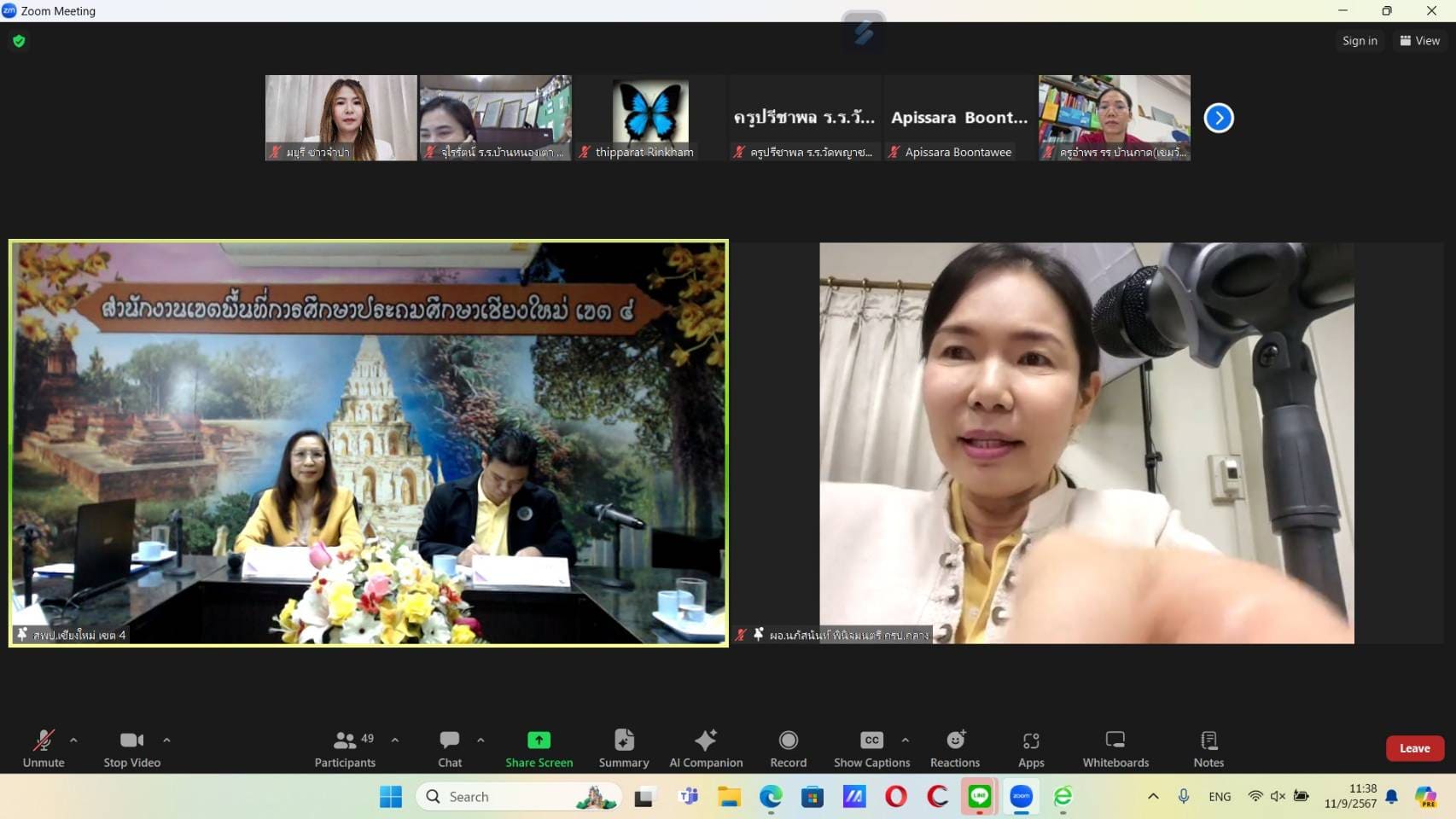
Task: Leave the meeting
Action: tap(1414, 748)
